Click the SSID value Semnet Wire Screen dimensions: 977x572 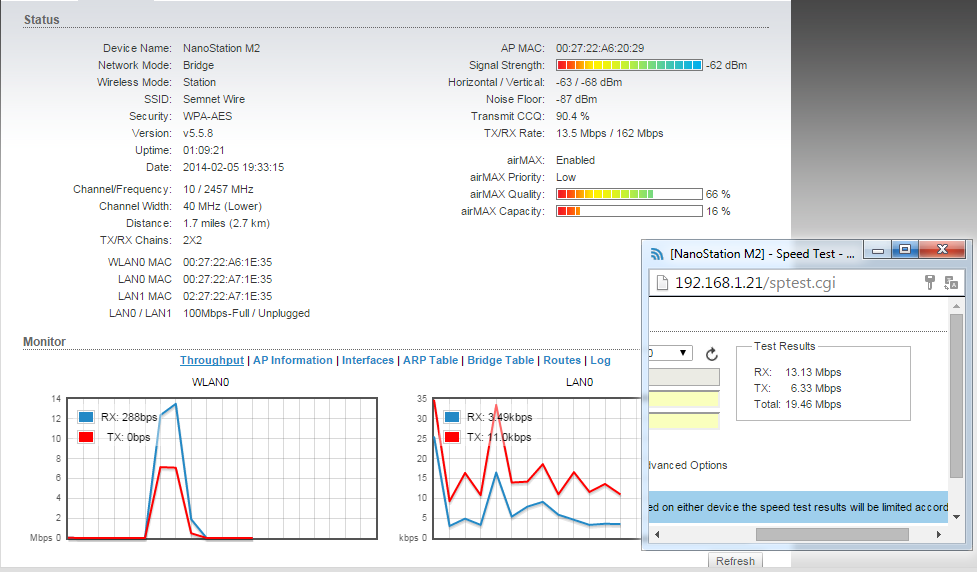click(214, 99)
